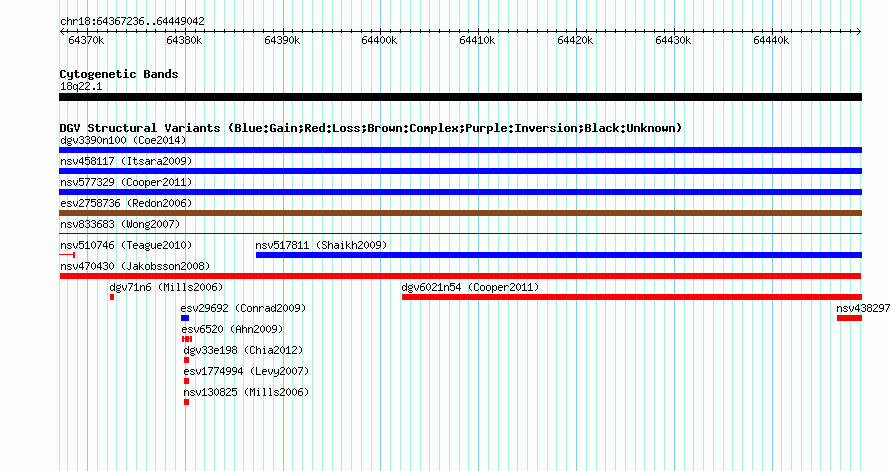This screenshot has height=471, width=890.
Task: Open the nsv510746 (Teague2010) label
Action: (x=126, y=245)
